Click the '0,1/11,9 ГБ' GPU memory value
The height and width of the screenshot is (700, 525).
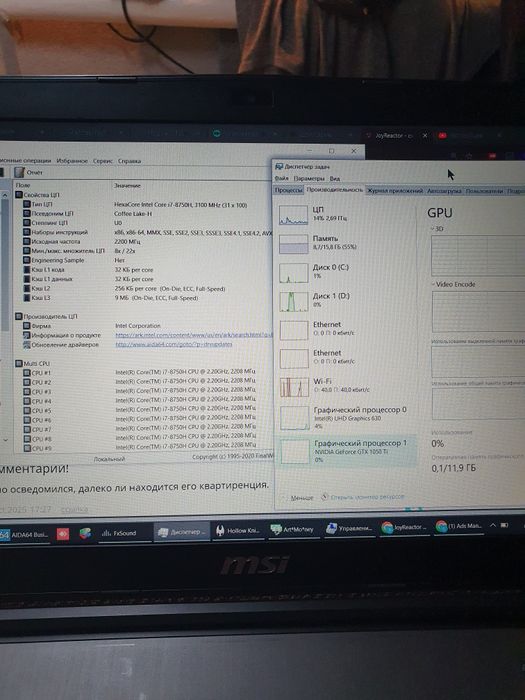pyautogui.click(x=454, y=468)
